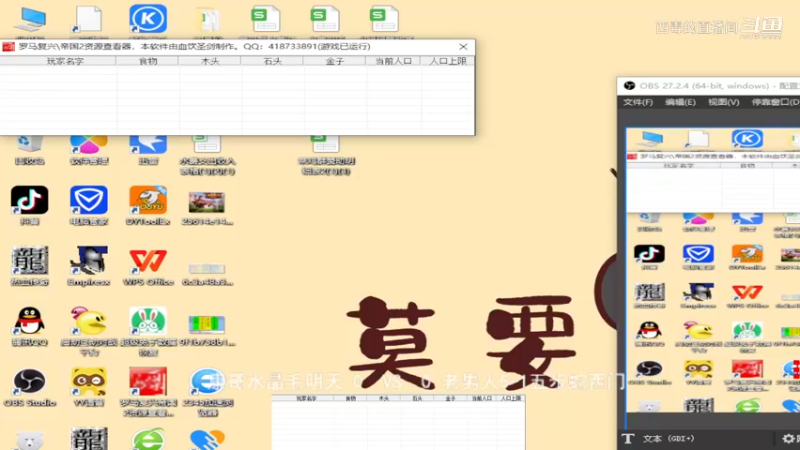
Task: Open the blank file shortcut beside This PC
Action: pyautogui.click(x=89, y=19)
